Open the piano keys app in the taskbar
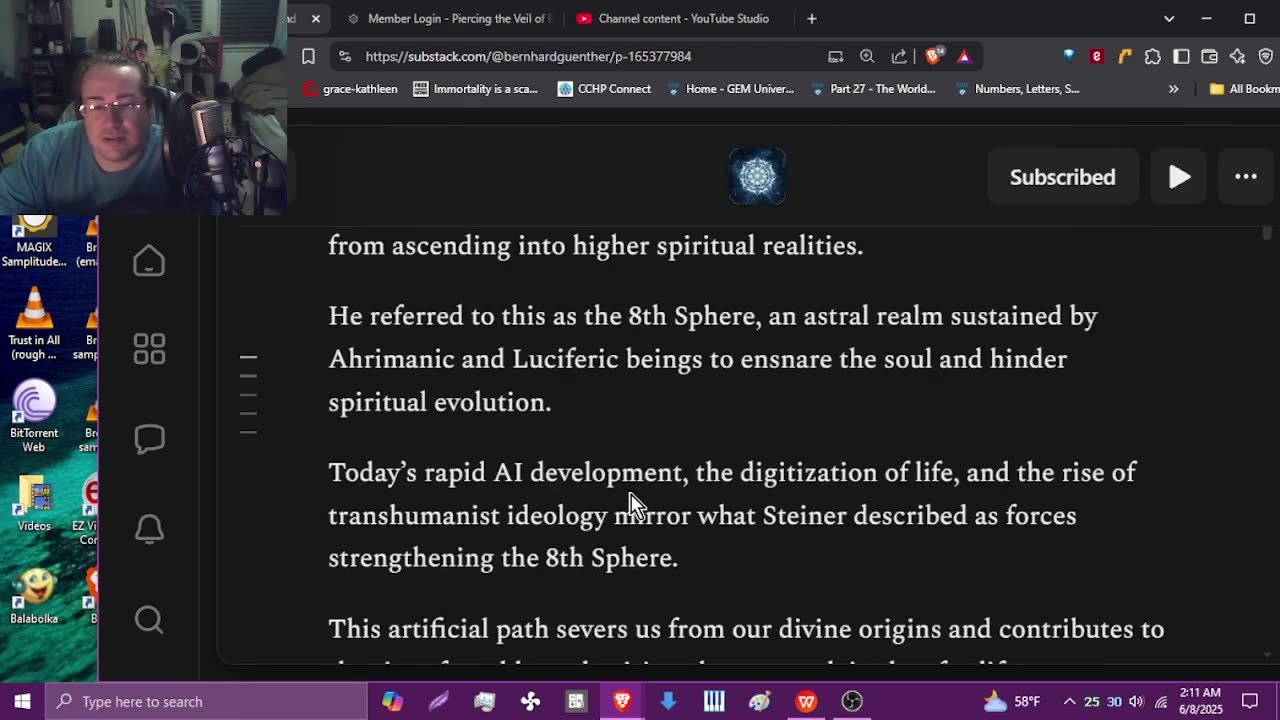 click(x=714, y=701)
